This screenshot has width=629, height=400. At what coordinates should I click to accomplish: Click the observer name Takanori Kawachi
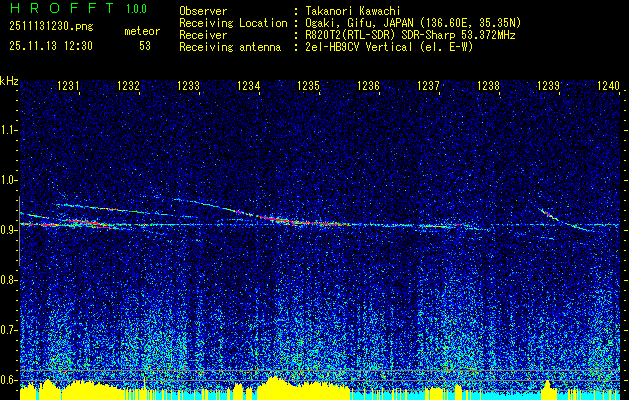tap(351, 11)
